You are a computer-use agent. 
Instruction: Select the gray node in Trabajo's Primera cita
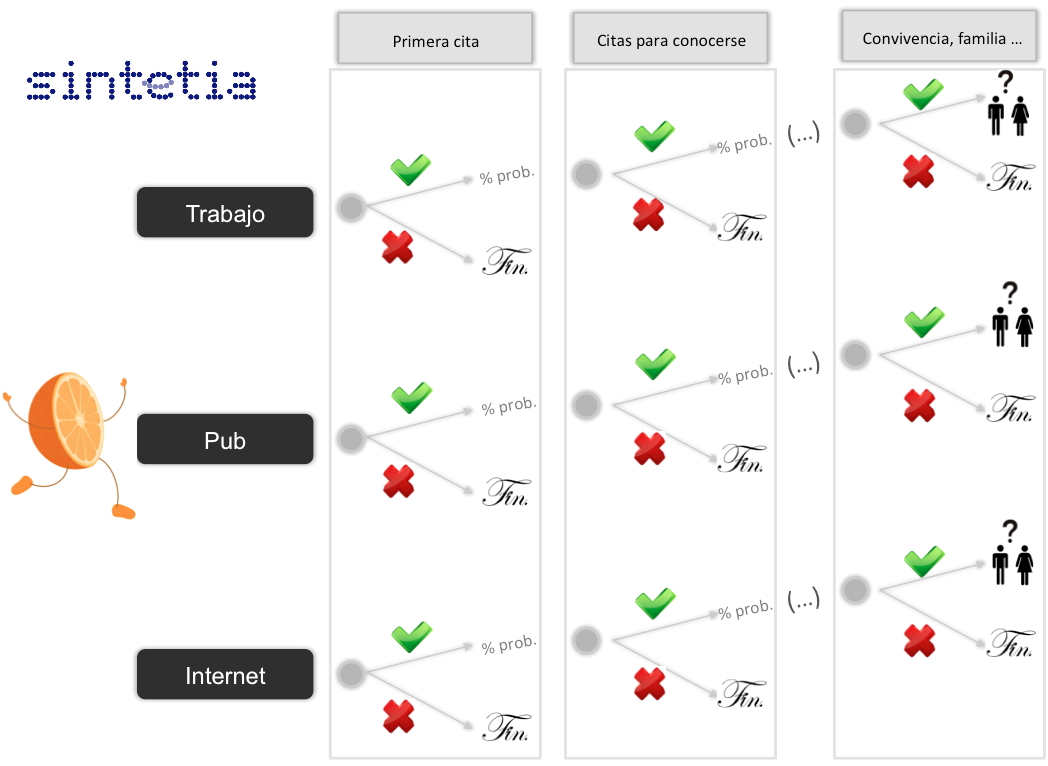[x=352, y=207]
